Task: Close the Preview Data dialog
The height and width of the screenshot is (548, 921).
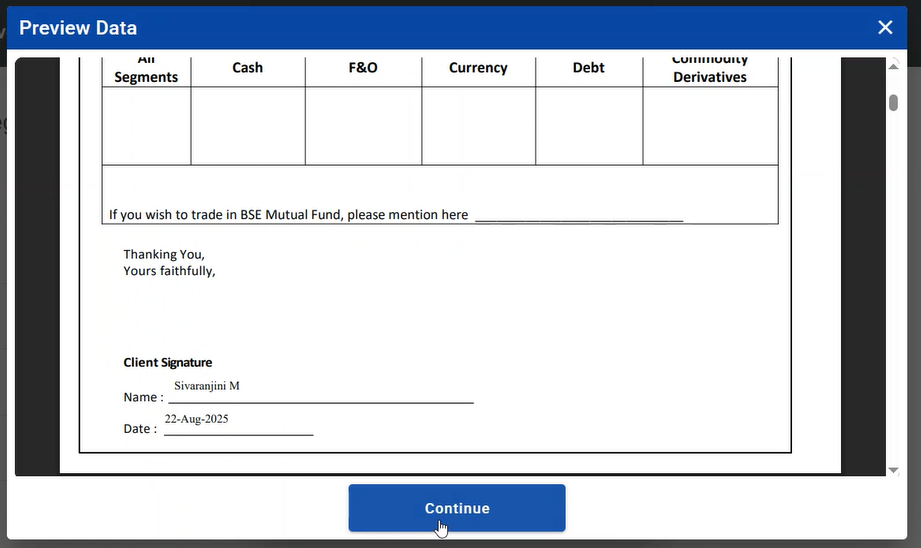Action: point(885,28)
